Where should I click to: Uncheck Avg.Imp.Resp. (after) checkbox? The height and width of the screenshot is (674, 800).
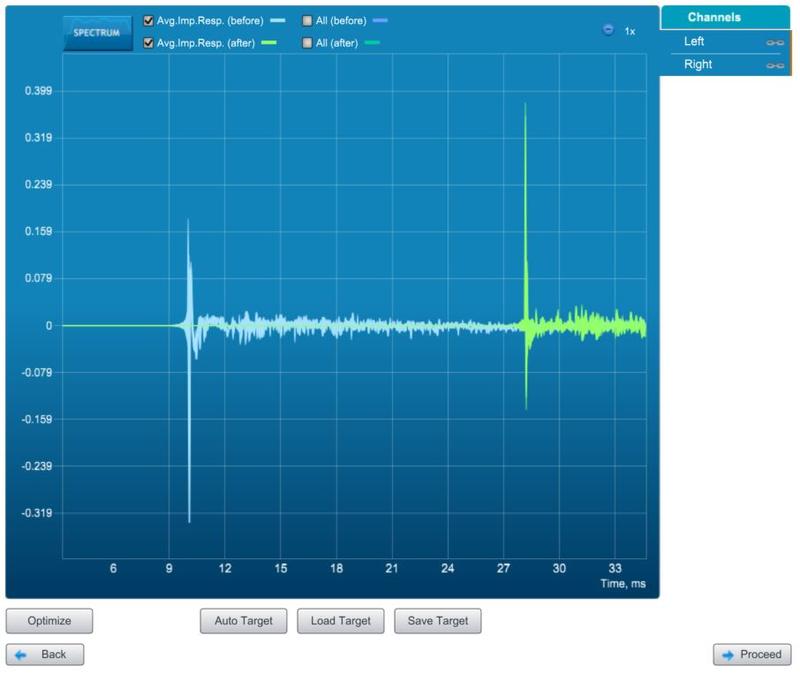click(148, 43)
